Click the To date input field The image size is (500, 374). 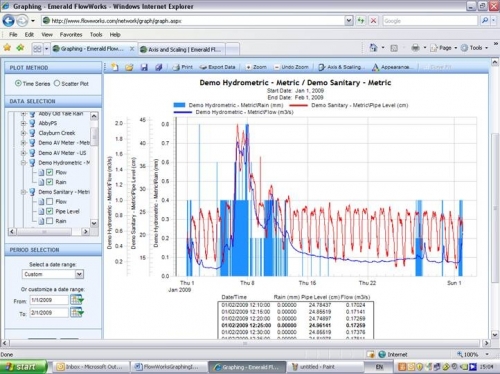tap(49, 313)
